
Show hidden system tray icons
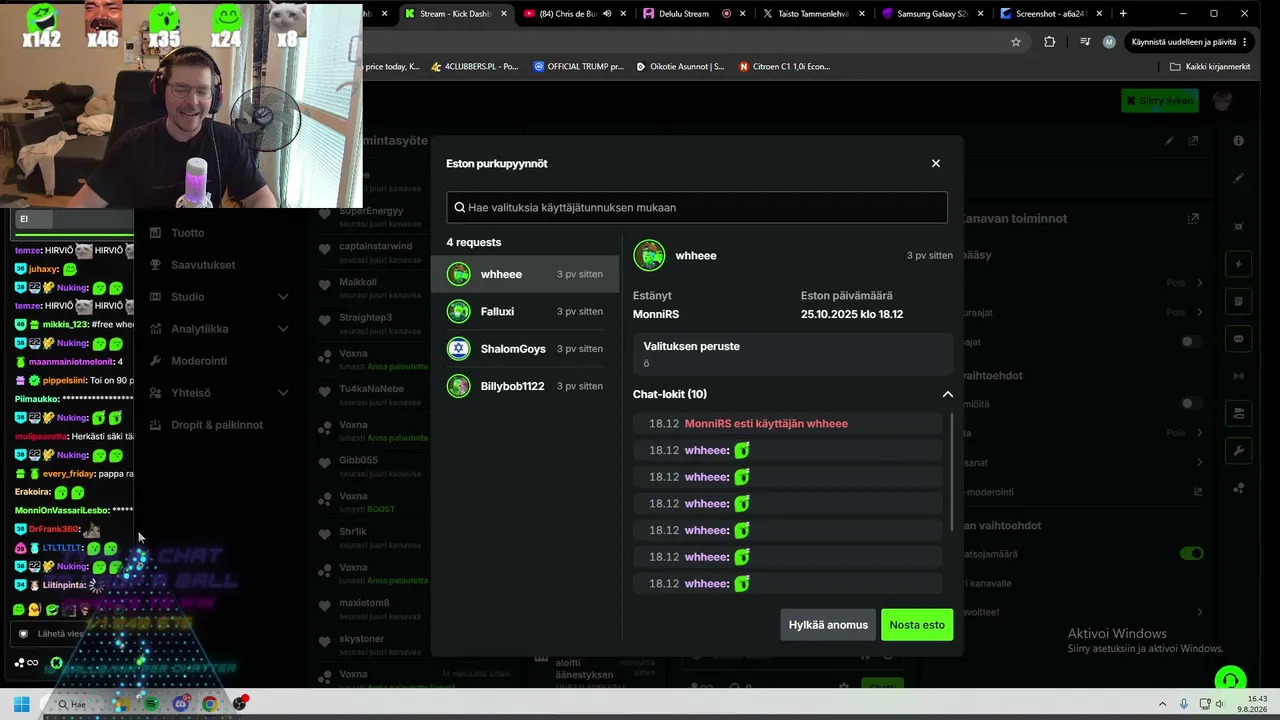1162,704
